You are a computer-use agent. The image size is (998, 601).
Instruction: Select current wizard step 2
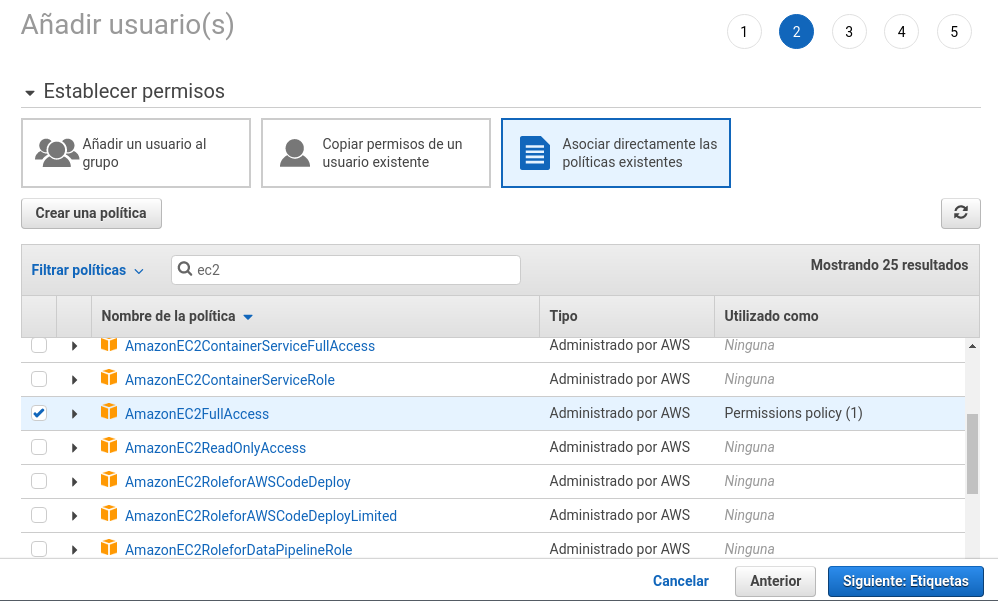796,31
